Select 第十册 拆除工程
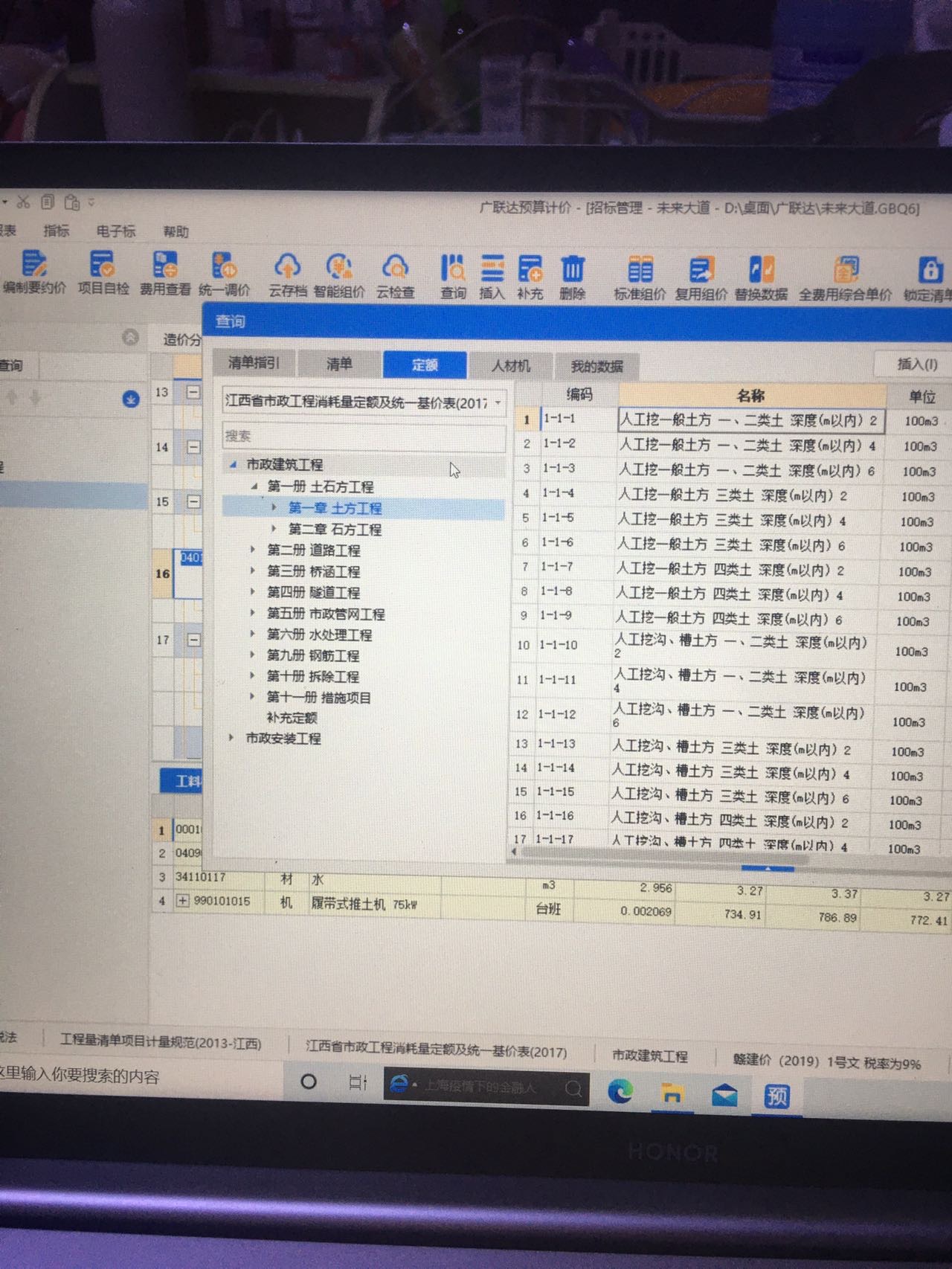This screenshot has height=1269, width=952. [x=312, y=676]
